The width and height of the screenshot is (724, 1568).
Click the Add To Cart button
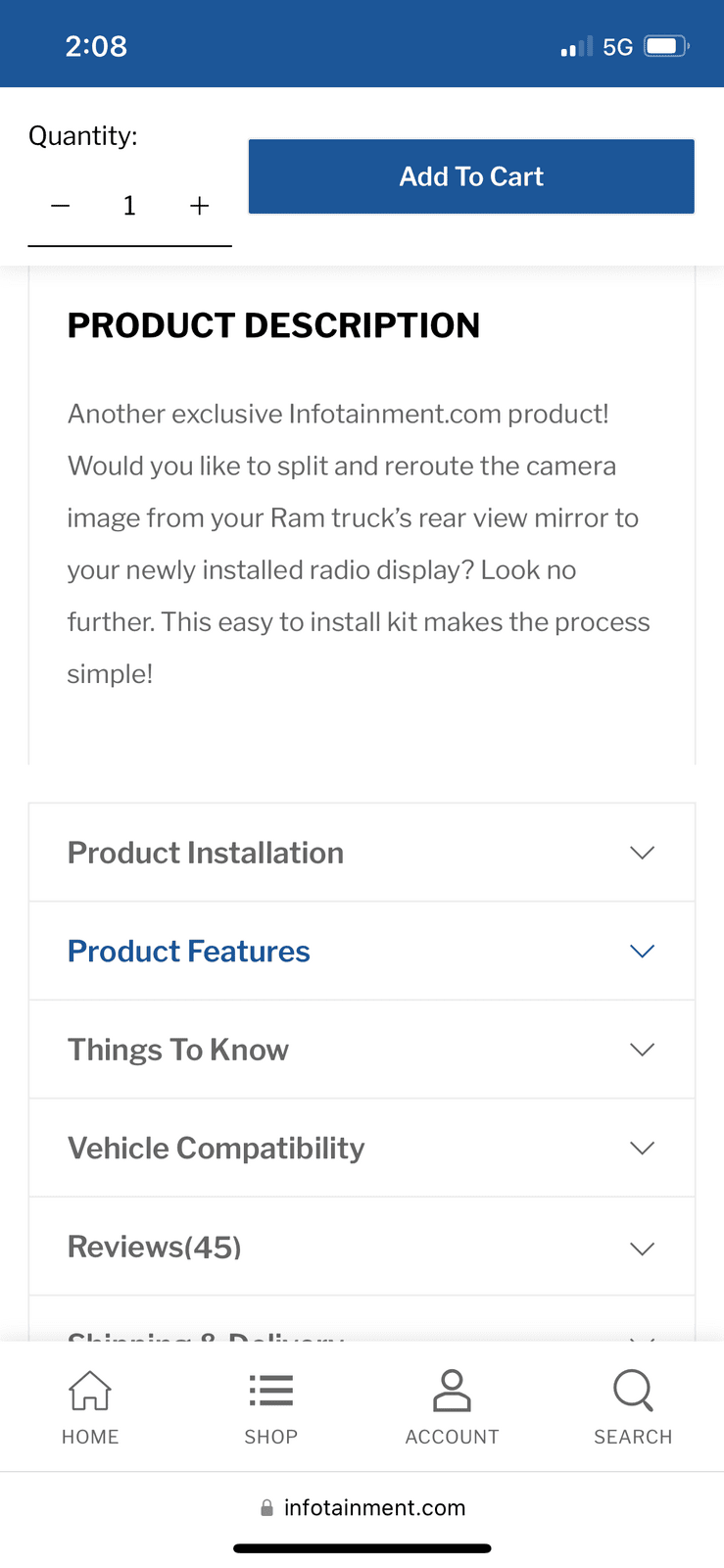click(471, 176)
